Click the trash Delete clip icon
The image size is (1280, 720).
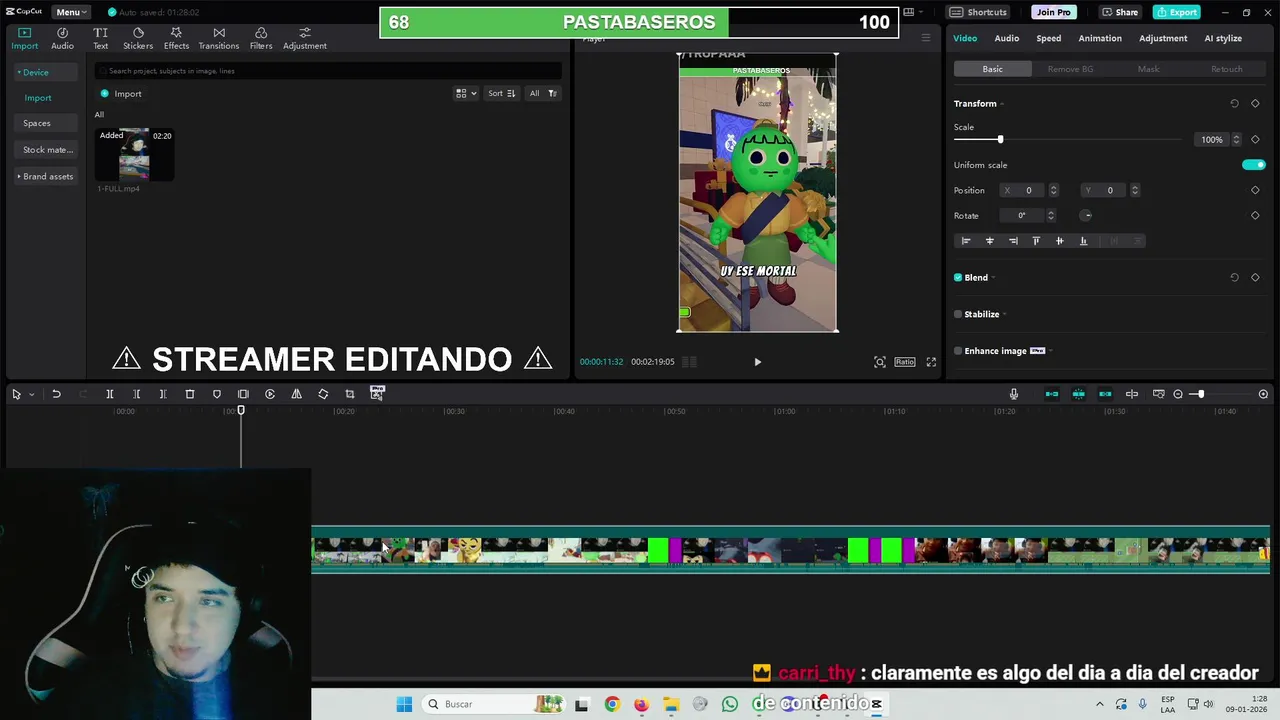(x=190, y=394)
